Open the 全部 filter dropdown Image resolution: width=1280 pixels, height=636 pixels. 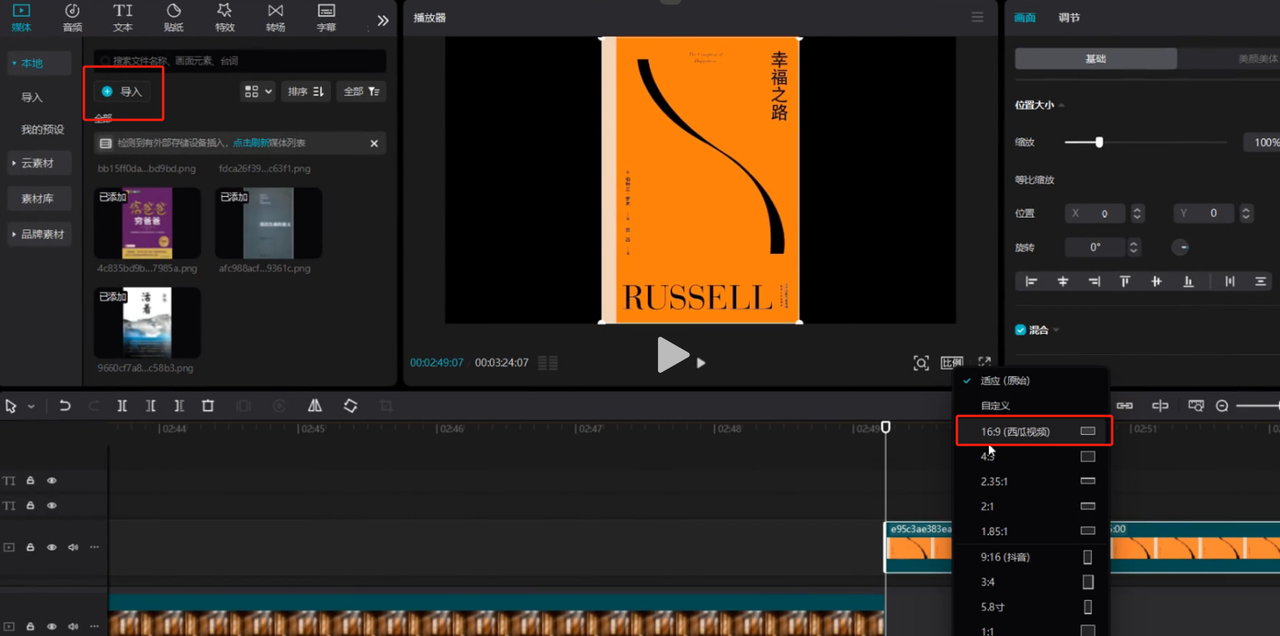click(x=361, y=91)
